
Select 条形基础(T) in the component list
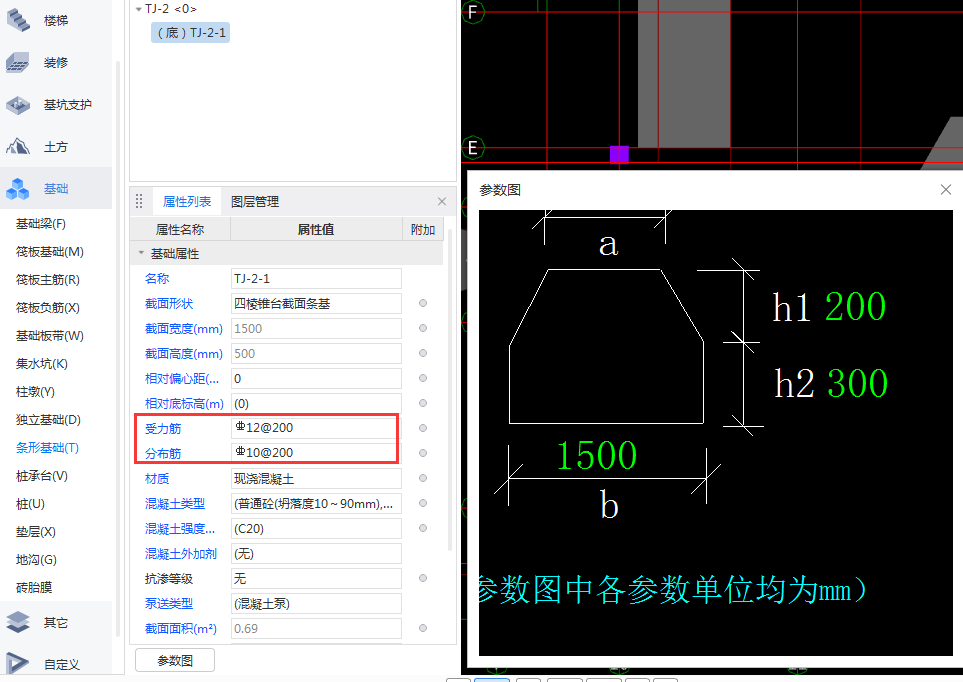click(x=47, y=448)
